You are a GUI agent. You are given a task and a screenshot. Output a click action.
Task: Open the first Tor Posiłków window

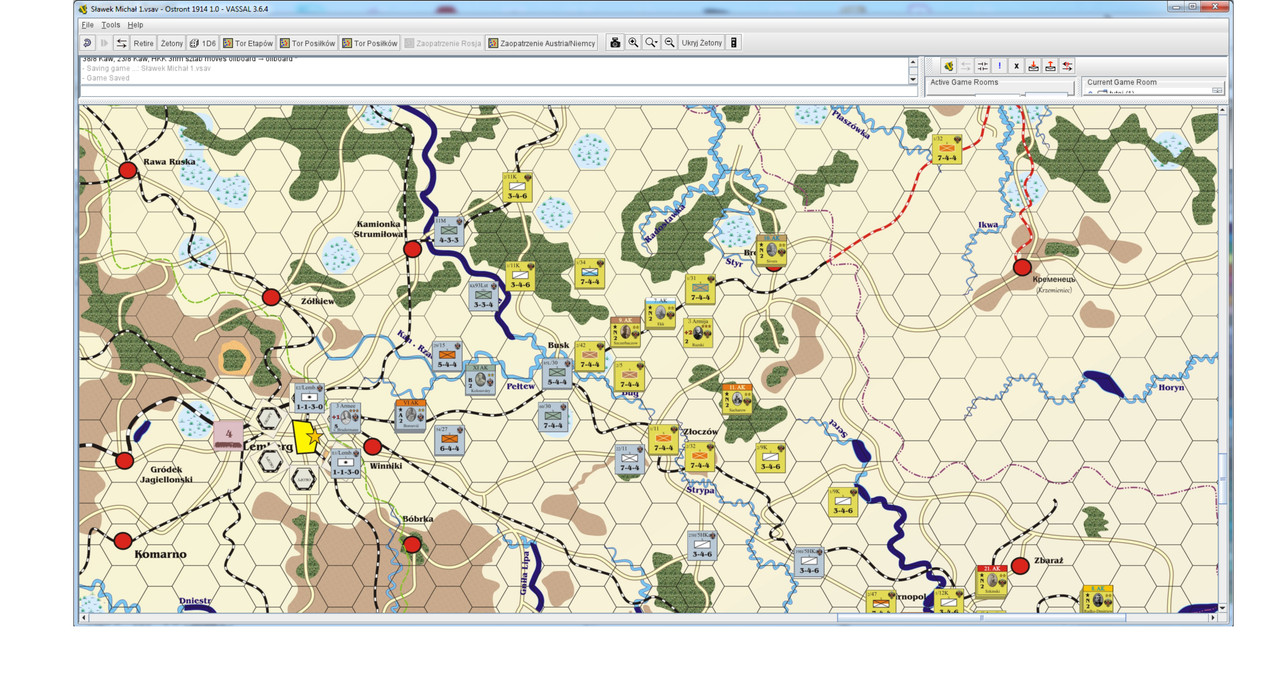[x=308, y=43]
